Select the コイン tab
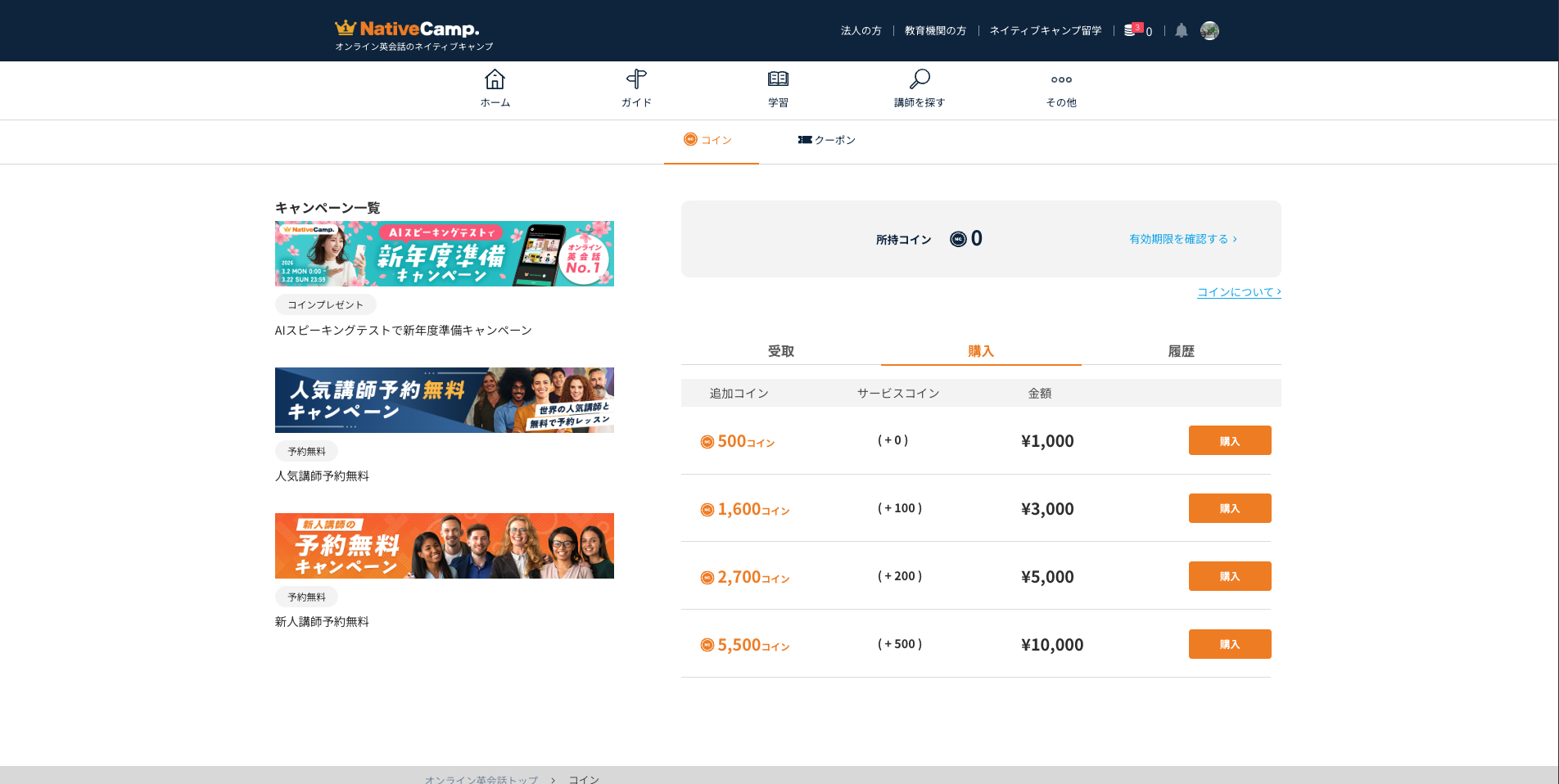 [709, 140]
